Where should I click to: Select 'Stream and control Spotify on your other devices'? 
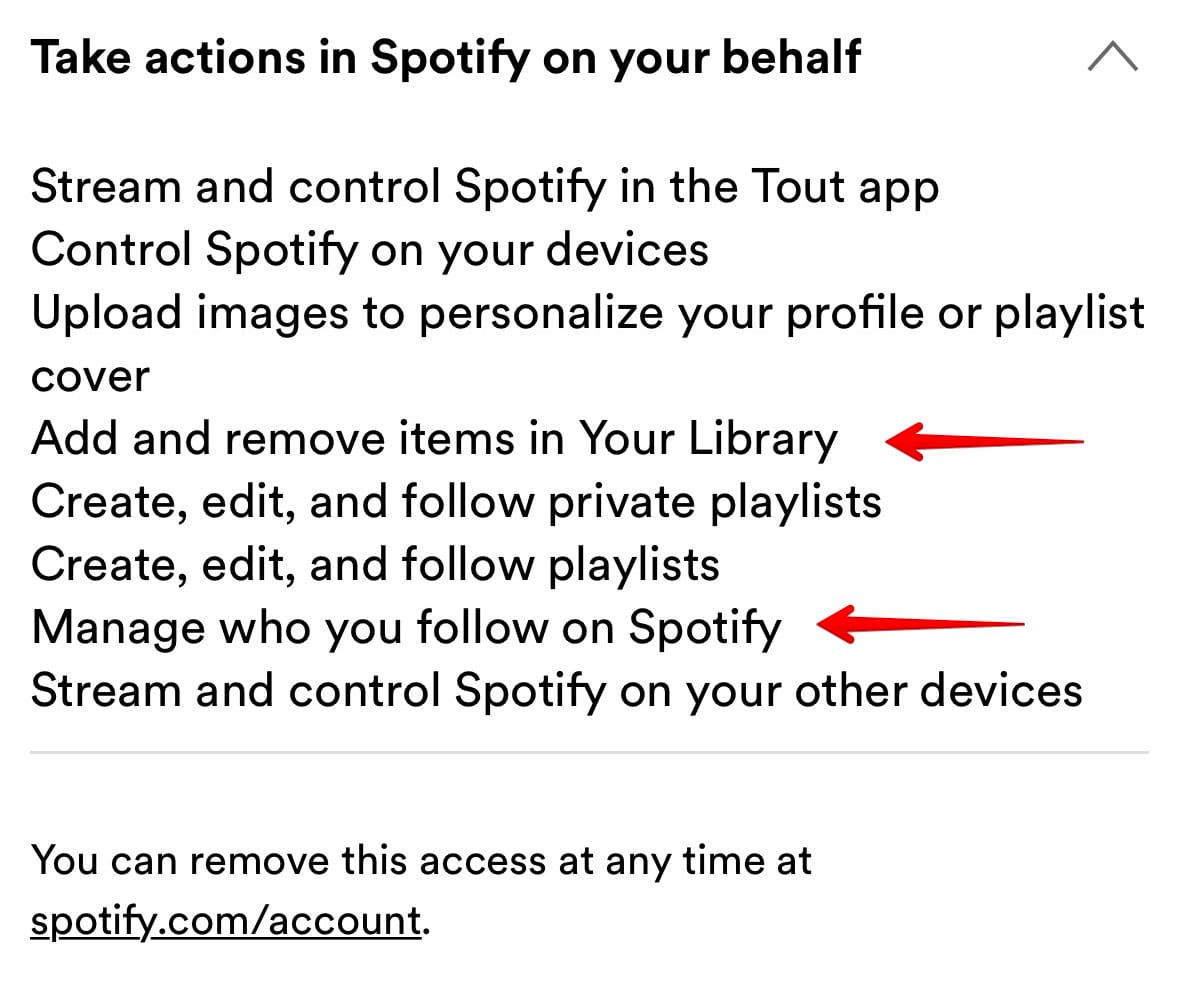[557, 690]
